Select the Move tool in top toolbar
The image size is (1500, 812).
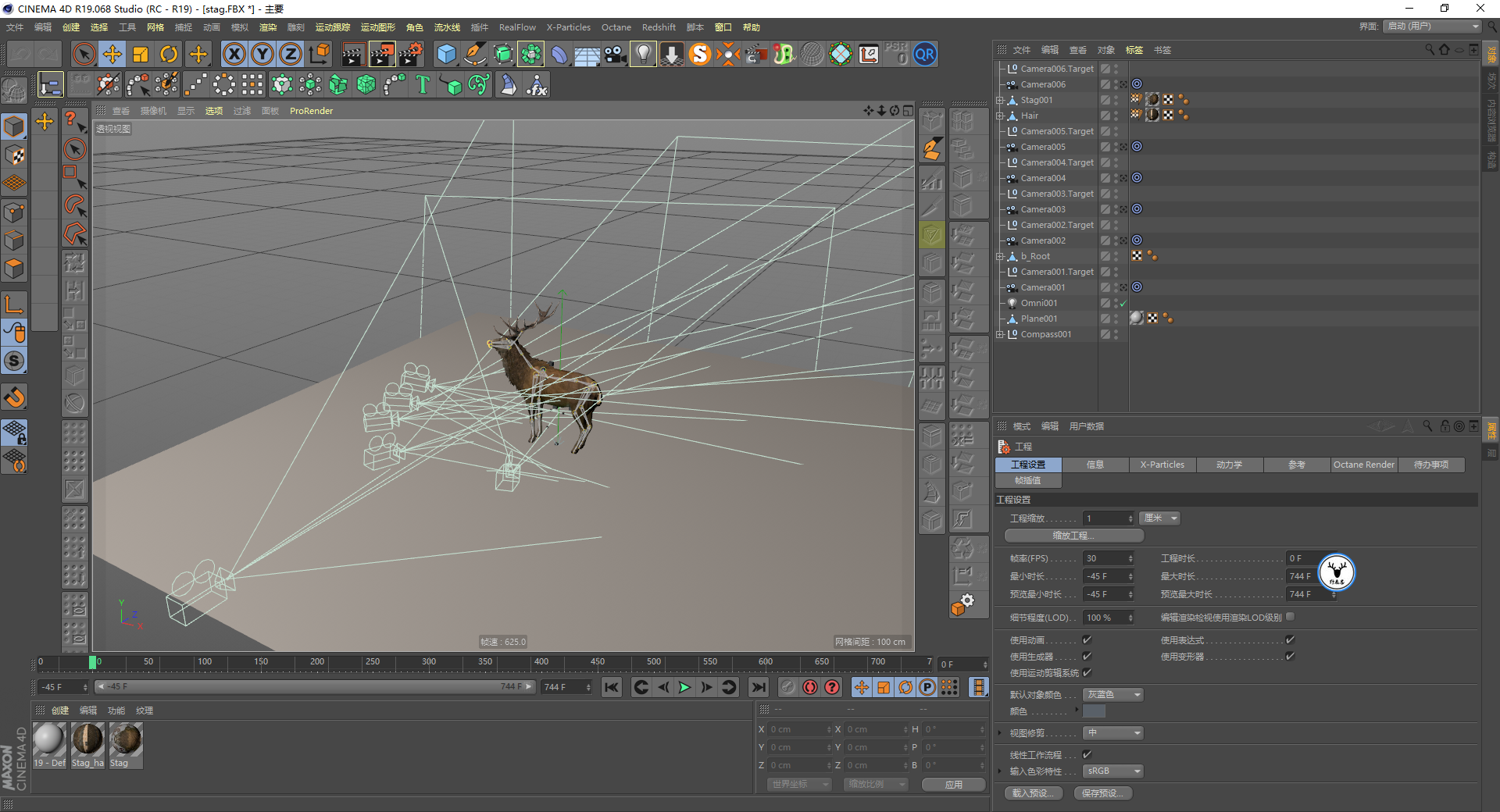(x=112, y=54)
